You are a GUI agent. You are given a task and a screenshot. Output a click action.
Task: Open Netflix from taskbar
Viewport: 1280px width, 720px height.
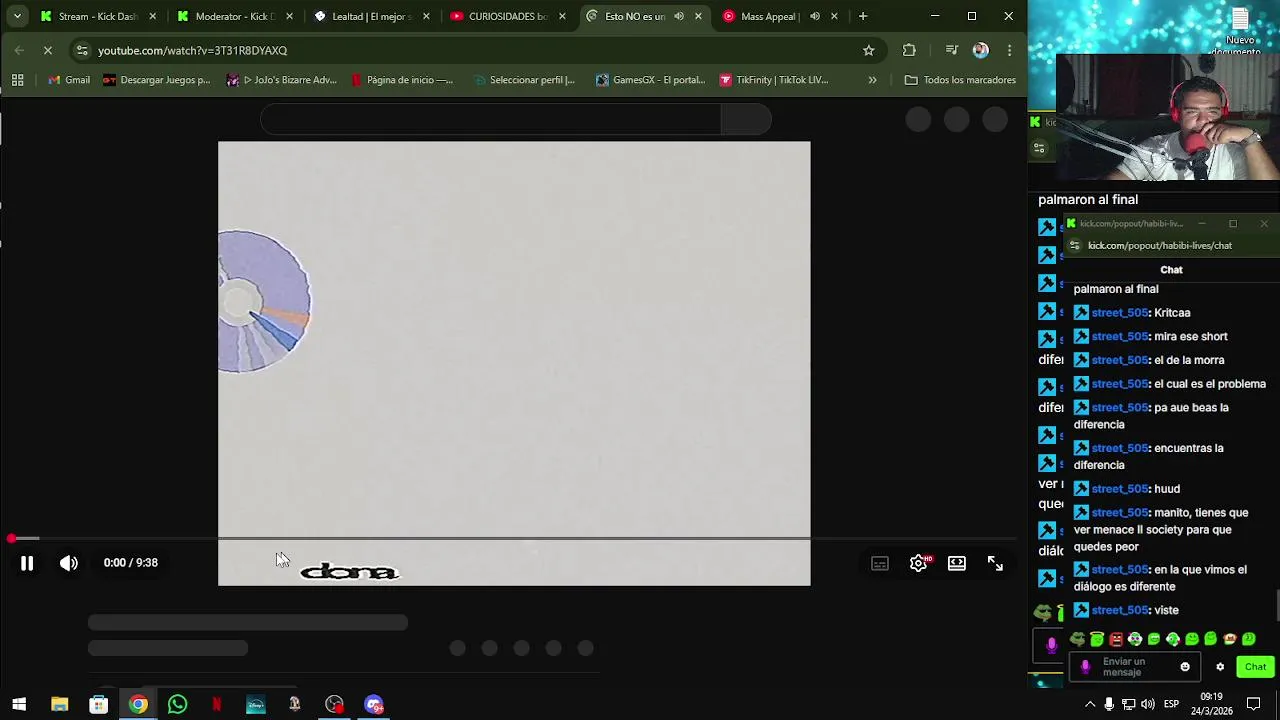(x=216, y=705)
